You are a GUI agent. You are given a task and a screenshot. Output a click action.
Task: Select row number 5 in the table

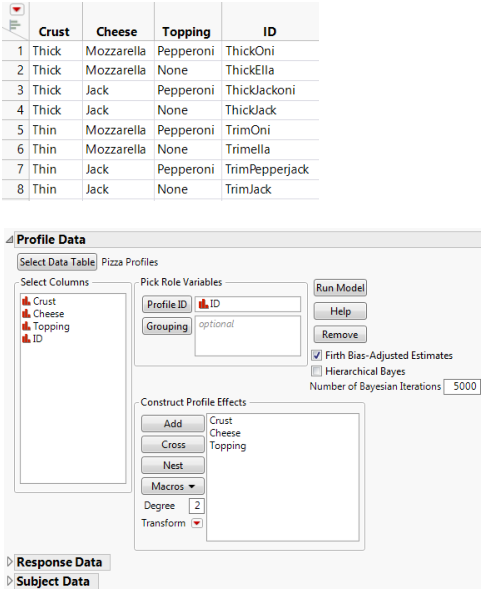pos(20,130)
